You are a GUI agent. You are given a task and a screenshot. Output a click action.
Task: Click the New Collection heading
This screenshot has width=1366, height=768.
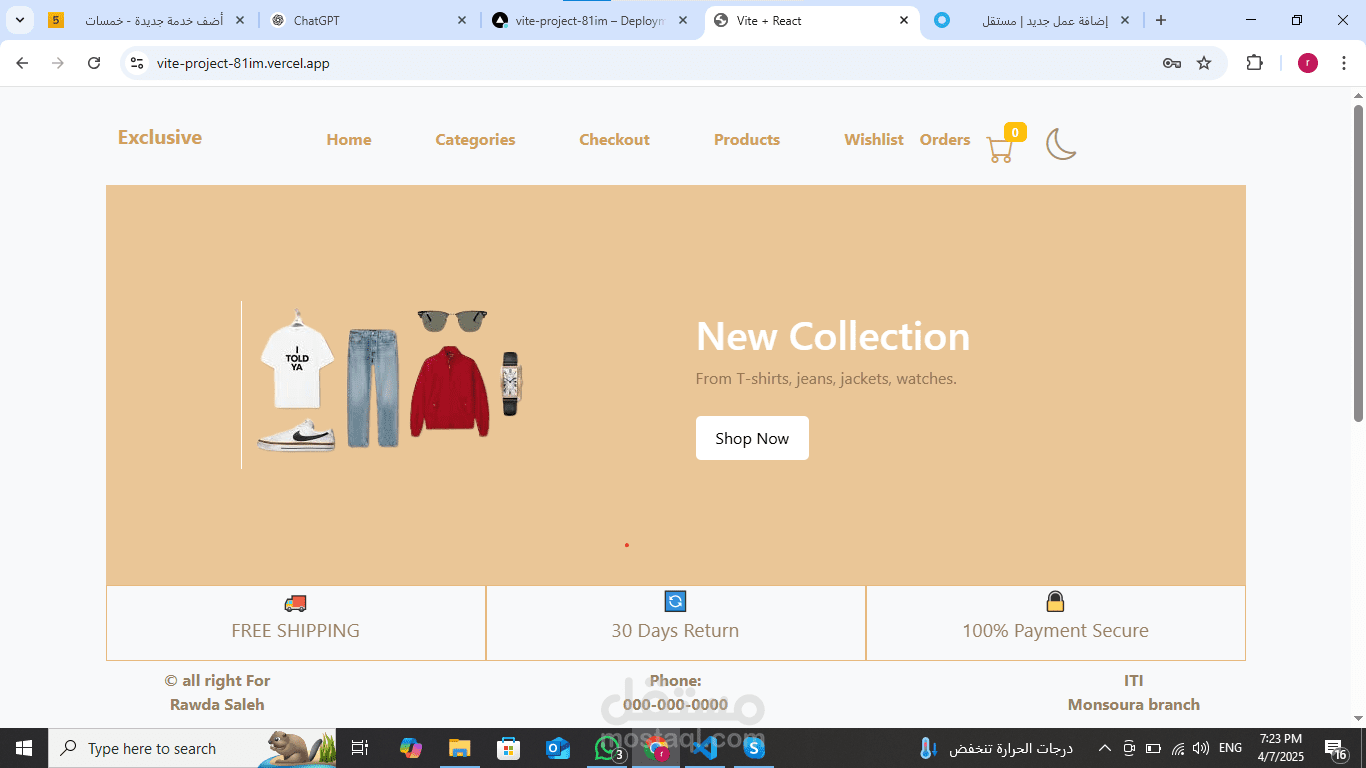[833, 336]
